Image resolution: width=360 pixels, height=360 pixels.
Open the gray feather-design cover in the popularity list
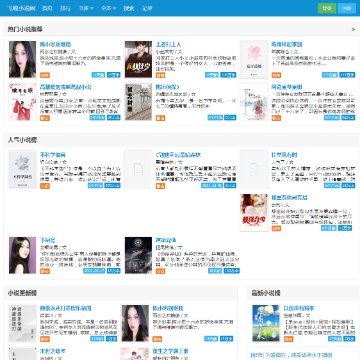pyautogui.click(x=22, y=170)
